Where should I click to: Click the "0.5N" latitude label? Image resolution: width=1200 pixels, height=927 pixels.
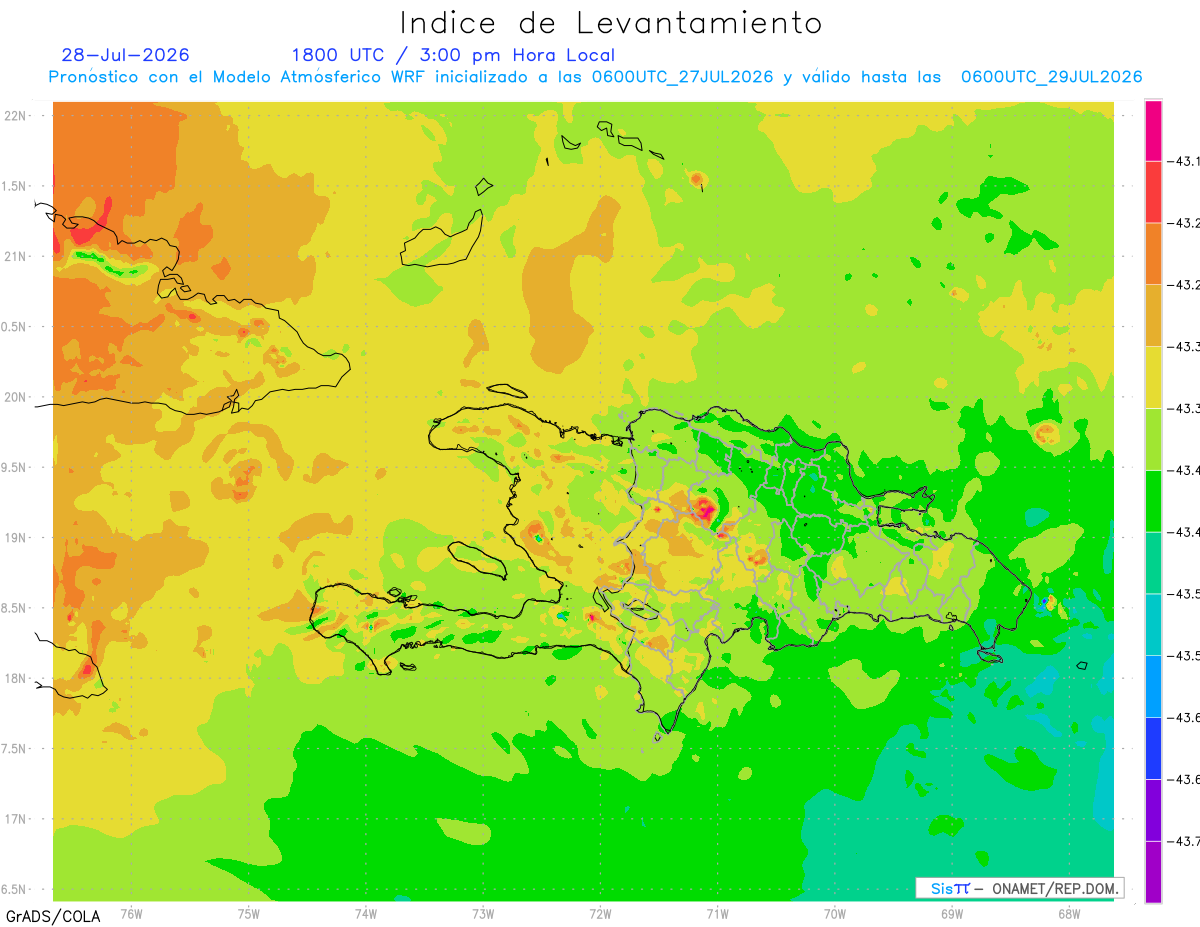point(15,327)
